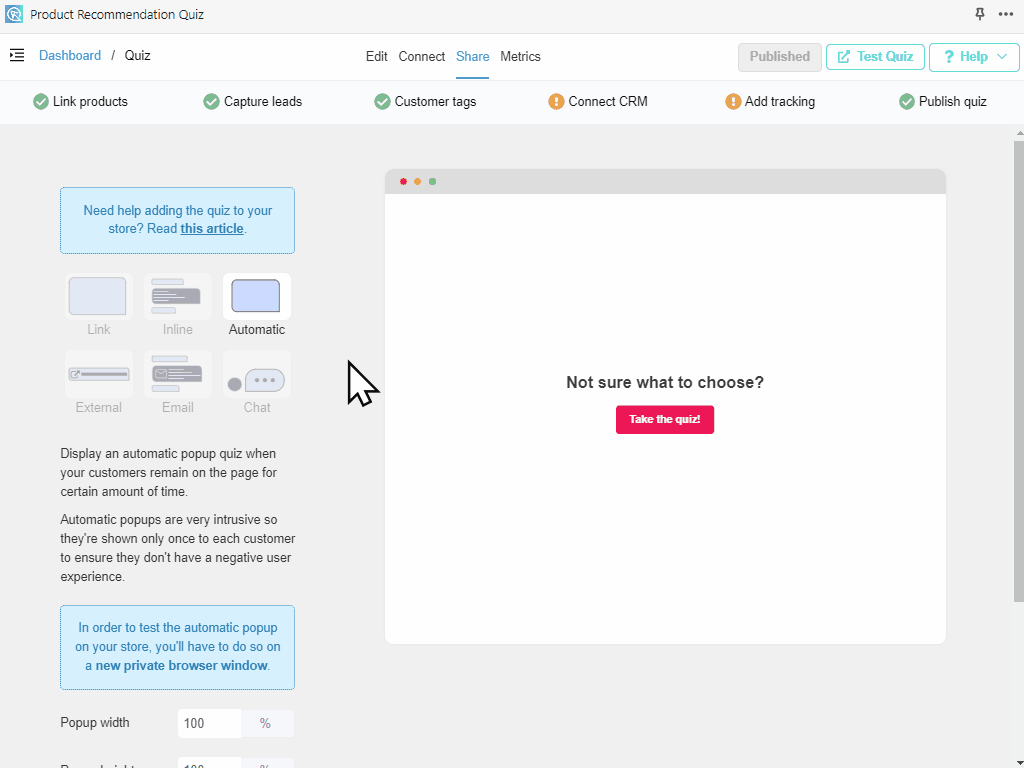Viewport: 1024px width, 768px height.
Task: Click the percent unit next to Popup width
Action: [265, 724]
